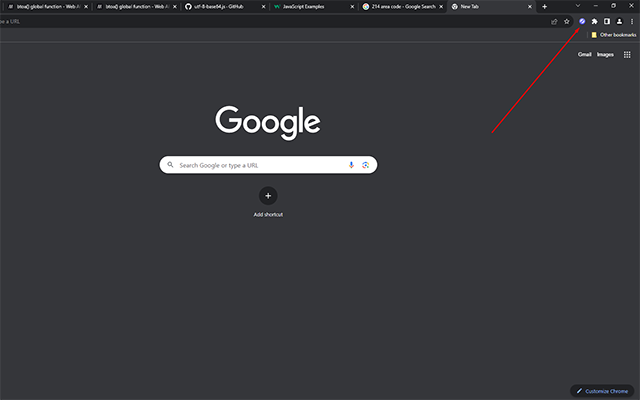Start voice search with the microphone icon
Screen dimensions: 640x400
(x=351, y=165)
